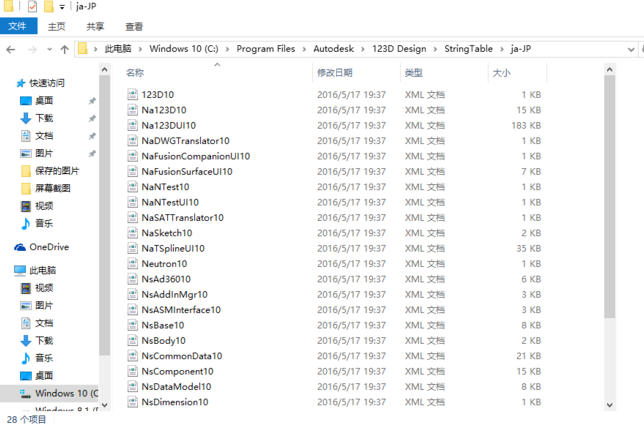Select the NaFusionSurfaceUI10 file icon
Image resolution: width=644 pixels, height=426 pixels.
(x=132, y=171)
